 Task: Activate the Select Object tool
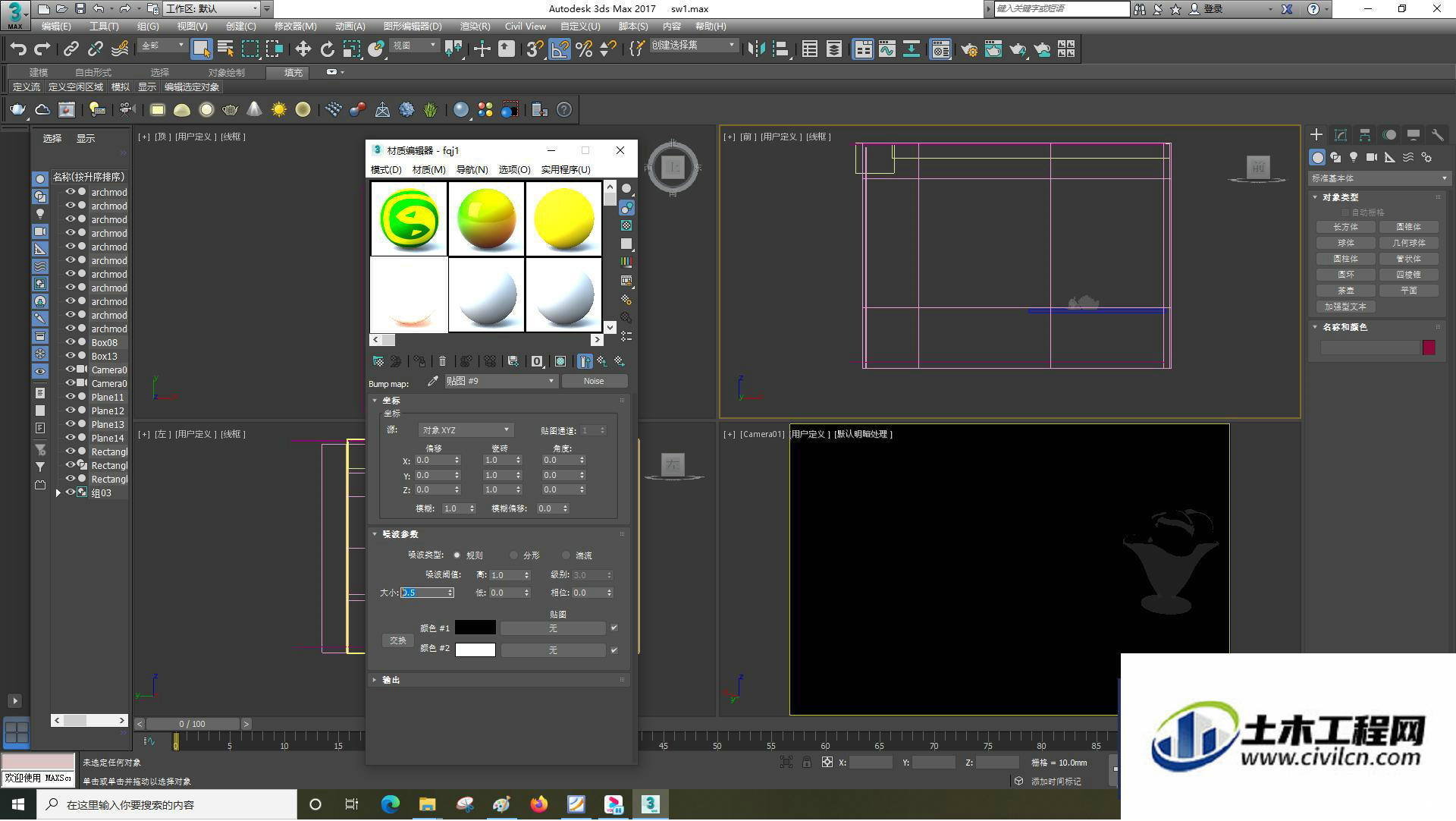(x=201, y=49)
